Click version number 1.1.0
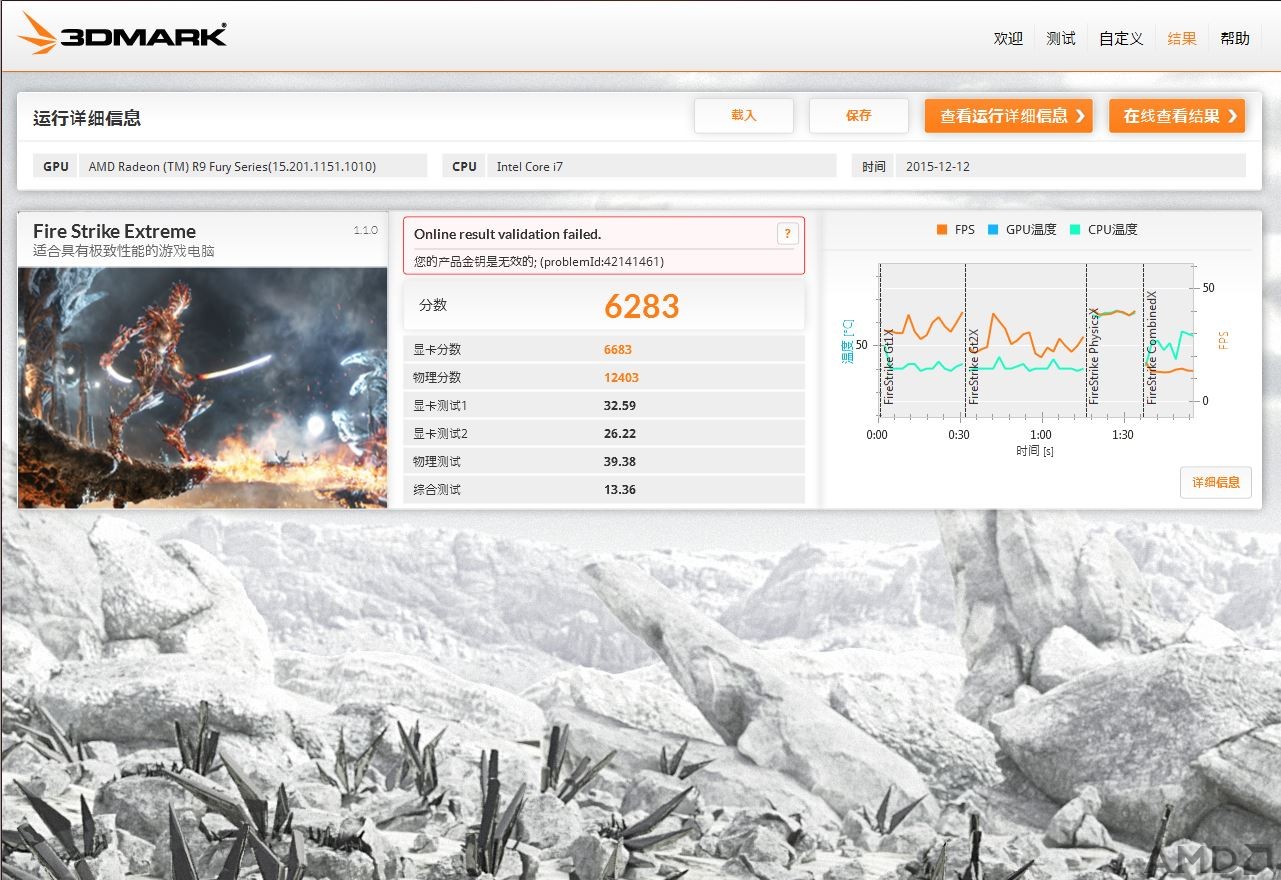Viewport: 1281px width, 880px height. [x=365, y=230]
